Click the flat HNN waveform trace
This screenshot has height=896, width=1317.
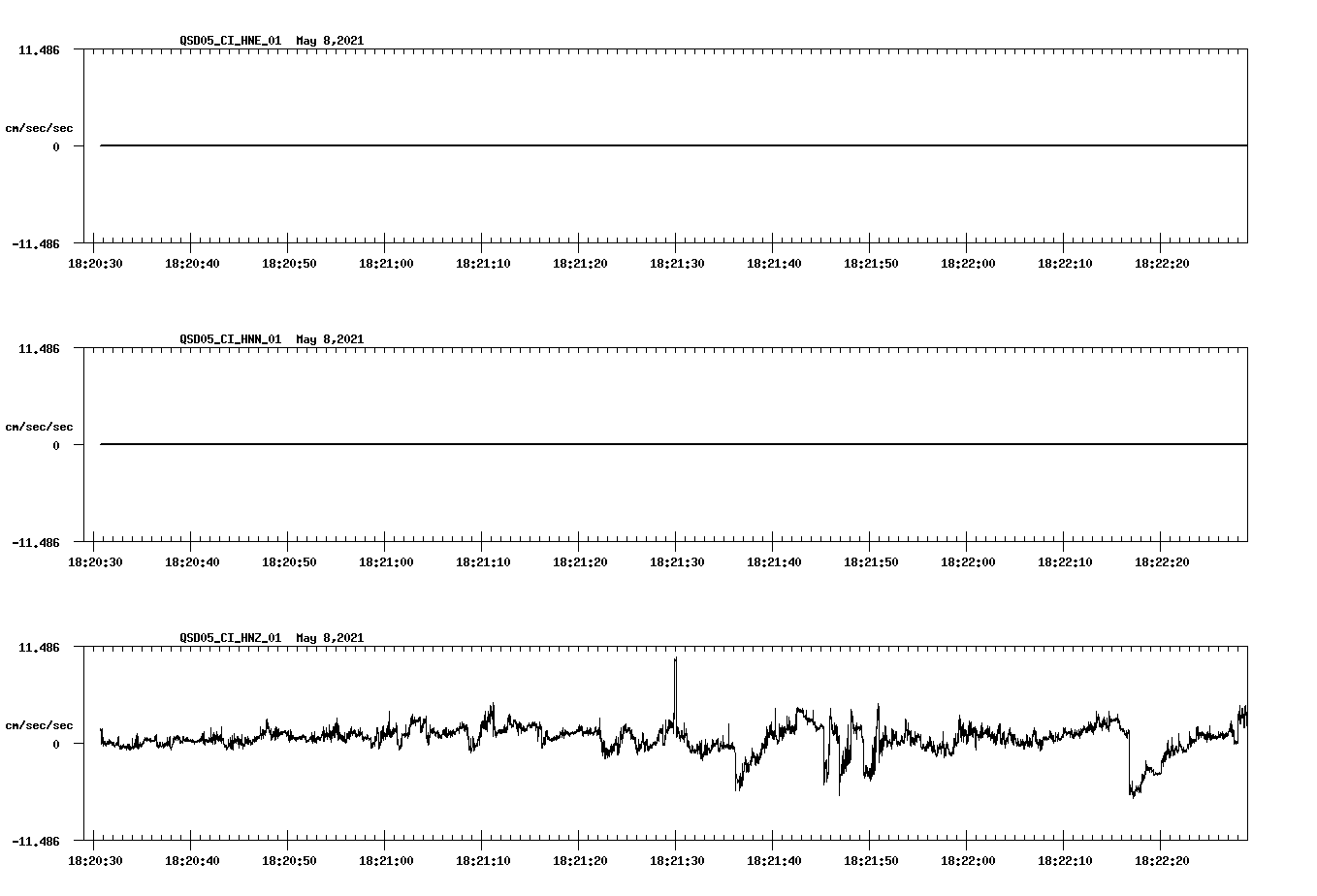click(x=582, y=443)
